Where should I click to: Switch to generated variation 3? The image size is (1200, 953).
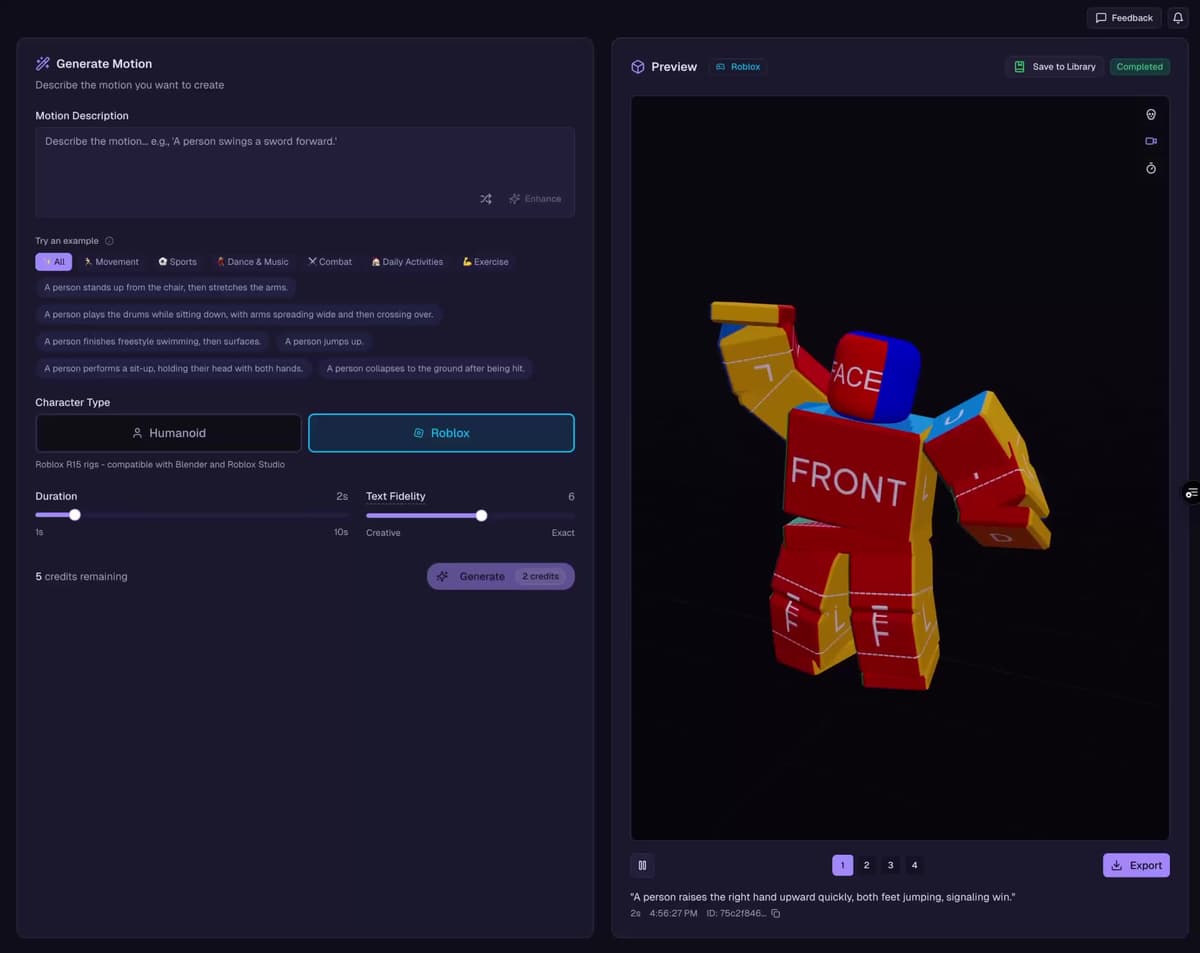[x=890, y=865]
